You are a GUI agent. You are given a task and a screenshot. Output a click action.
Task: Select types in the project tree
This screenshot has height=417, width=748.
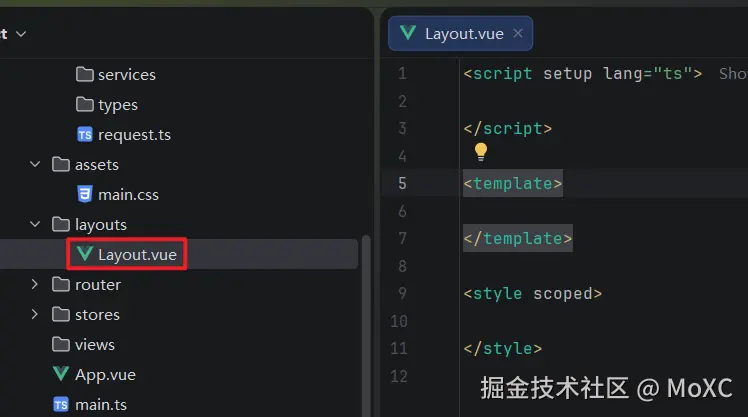point(118,105)
